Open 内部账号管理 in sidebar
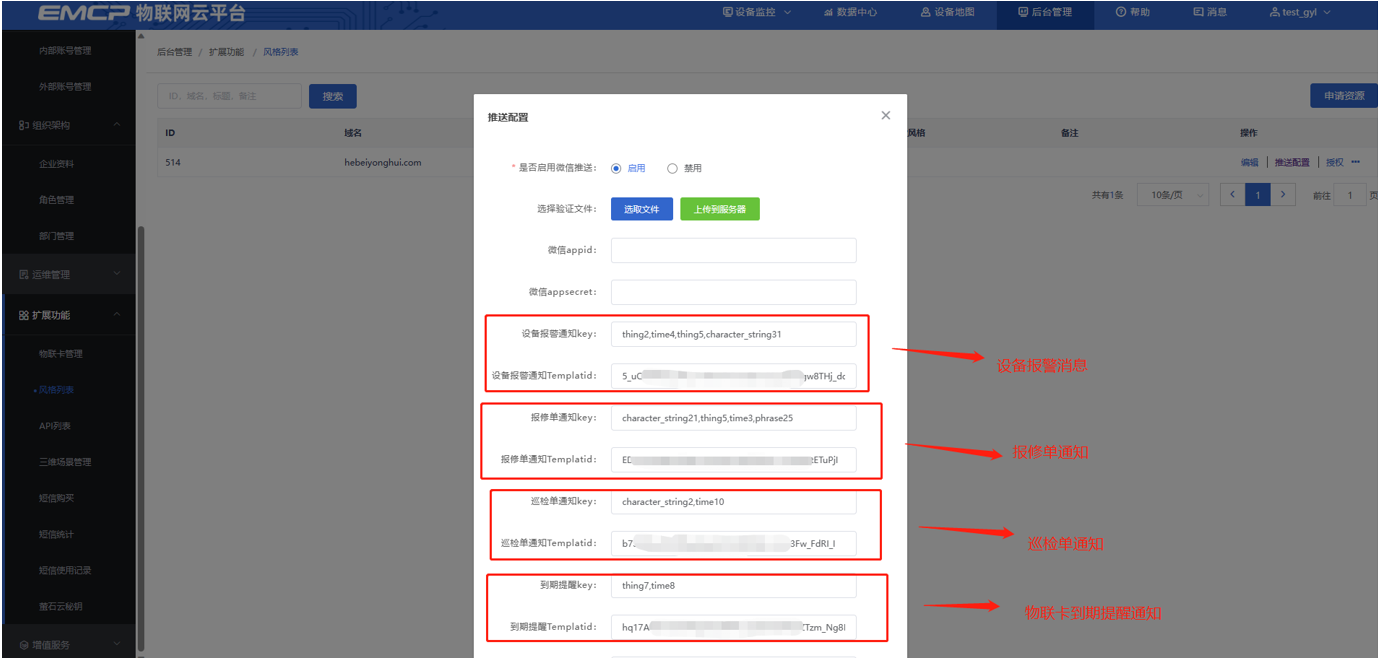This screenshot has height=658, width=1378. click(65, 50)
